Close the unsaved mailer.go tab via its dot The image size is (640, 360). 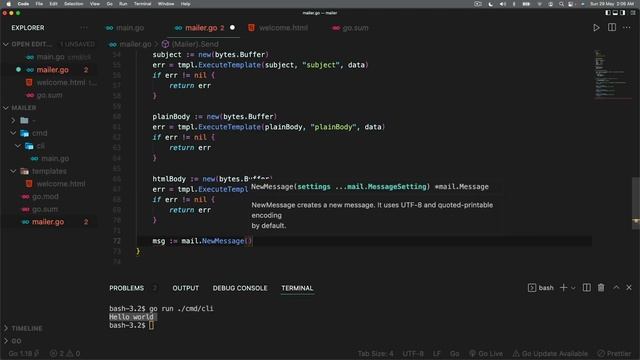tap(232, 27)
